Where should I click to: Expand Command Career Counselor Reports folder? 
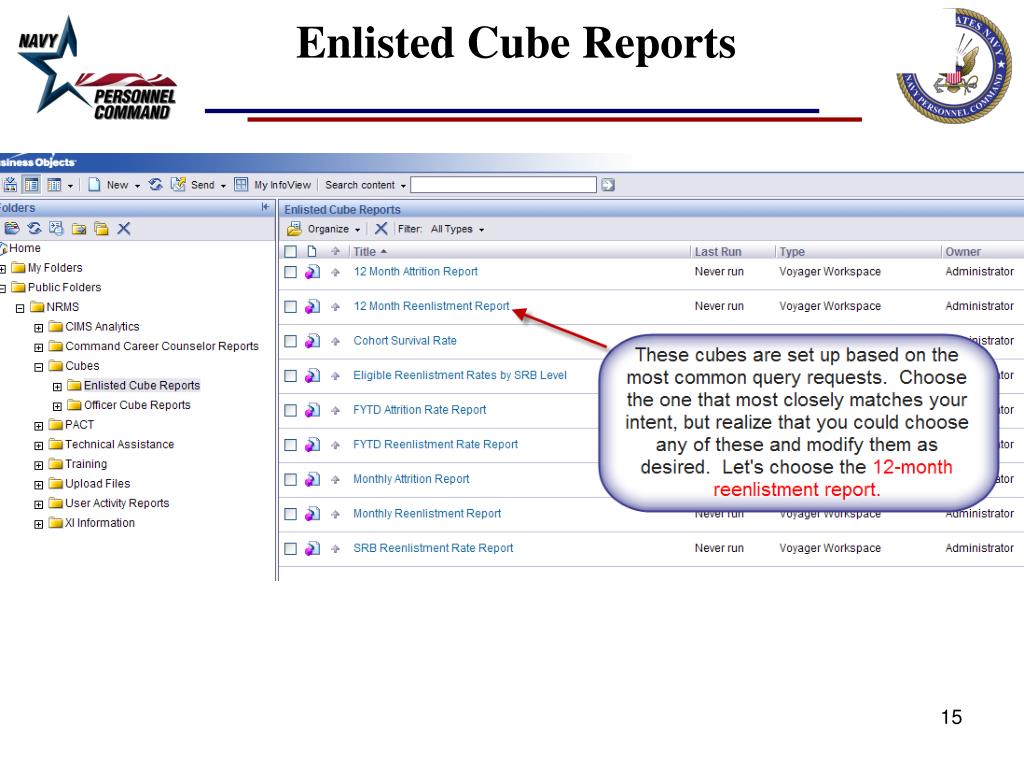[39, 347]
